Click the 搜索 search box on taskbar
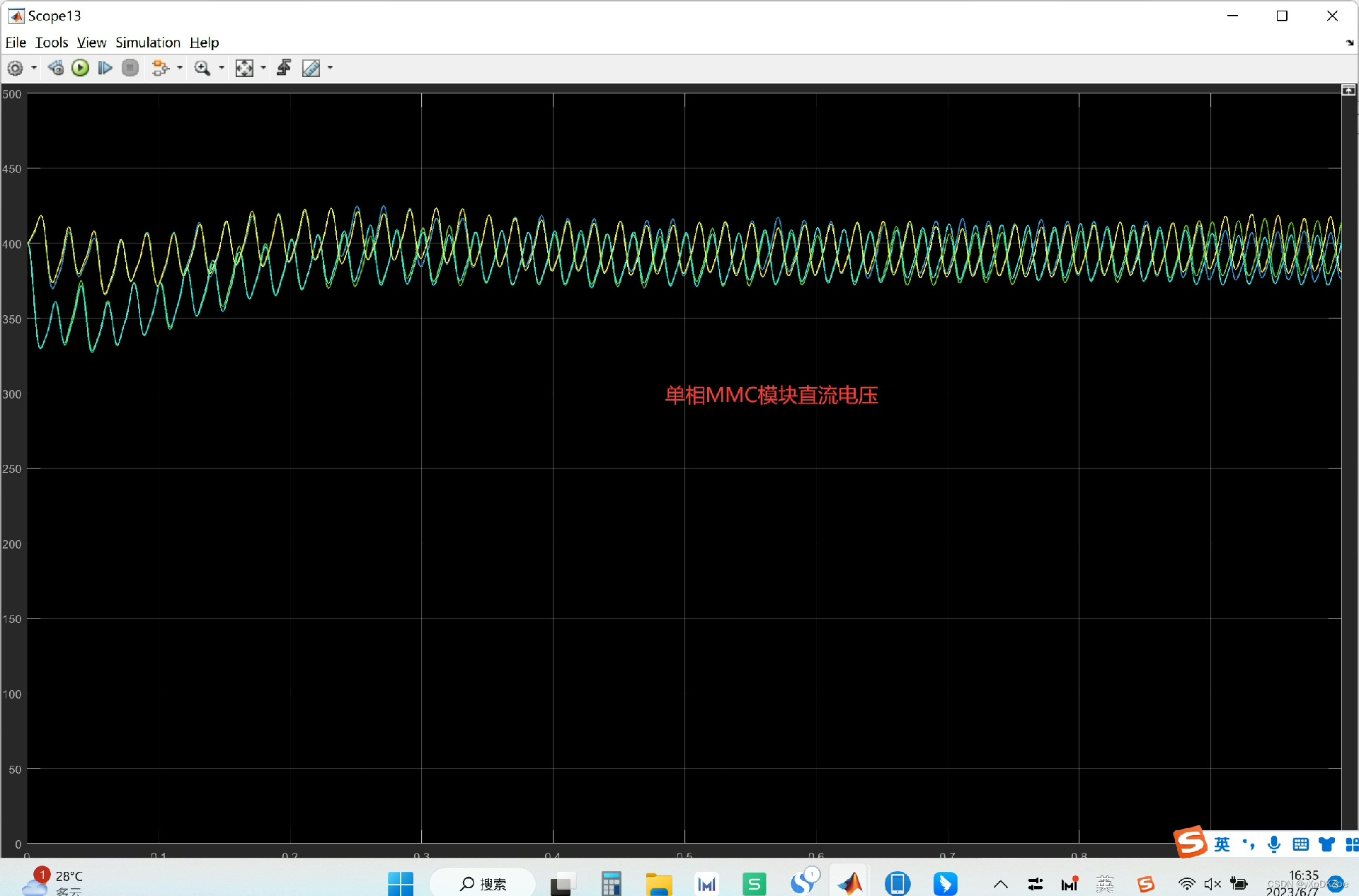 (x=483, y=883)
